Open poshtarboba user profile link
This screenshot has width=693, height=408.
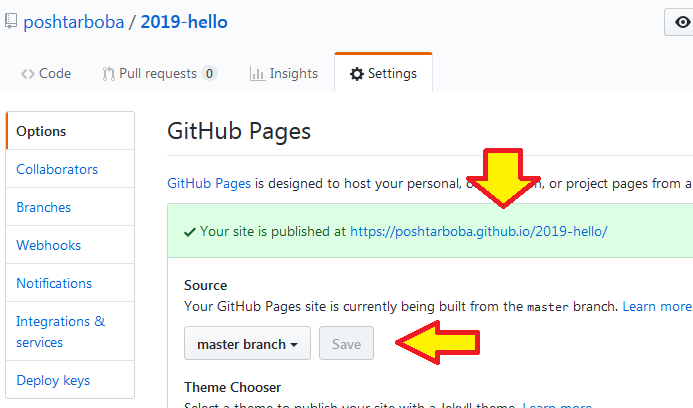(x=73, y=22)
